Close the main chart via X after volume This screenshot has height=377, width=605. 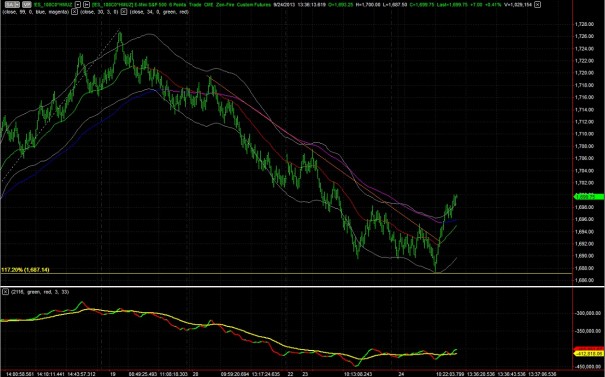537,5
